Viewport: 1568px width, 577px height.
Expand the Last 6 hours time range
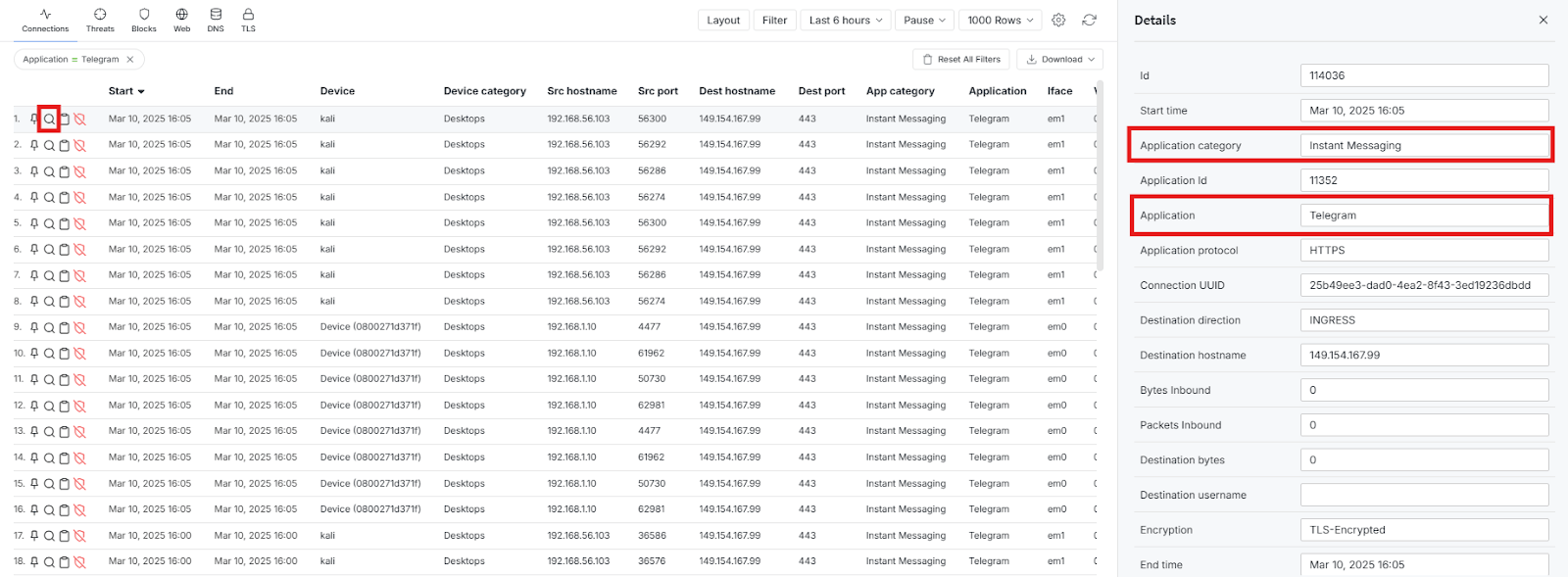click(846, 20)
